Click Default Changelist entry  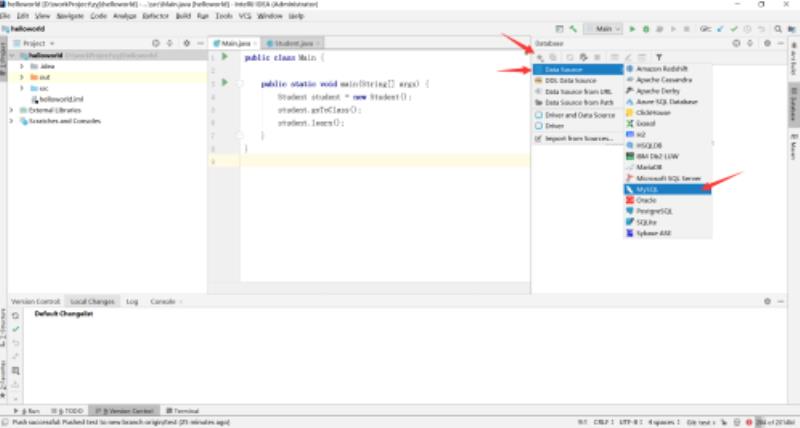[64, 314]
